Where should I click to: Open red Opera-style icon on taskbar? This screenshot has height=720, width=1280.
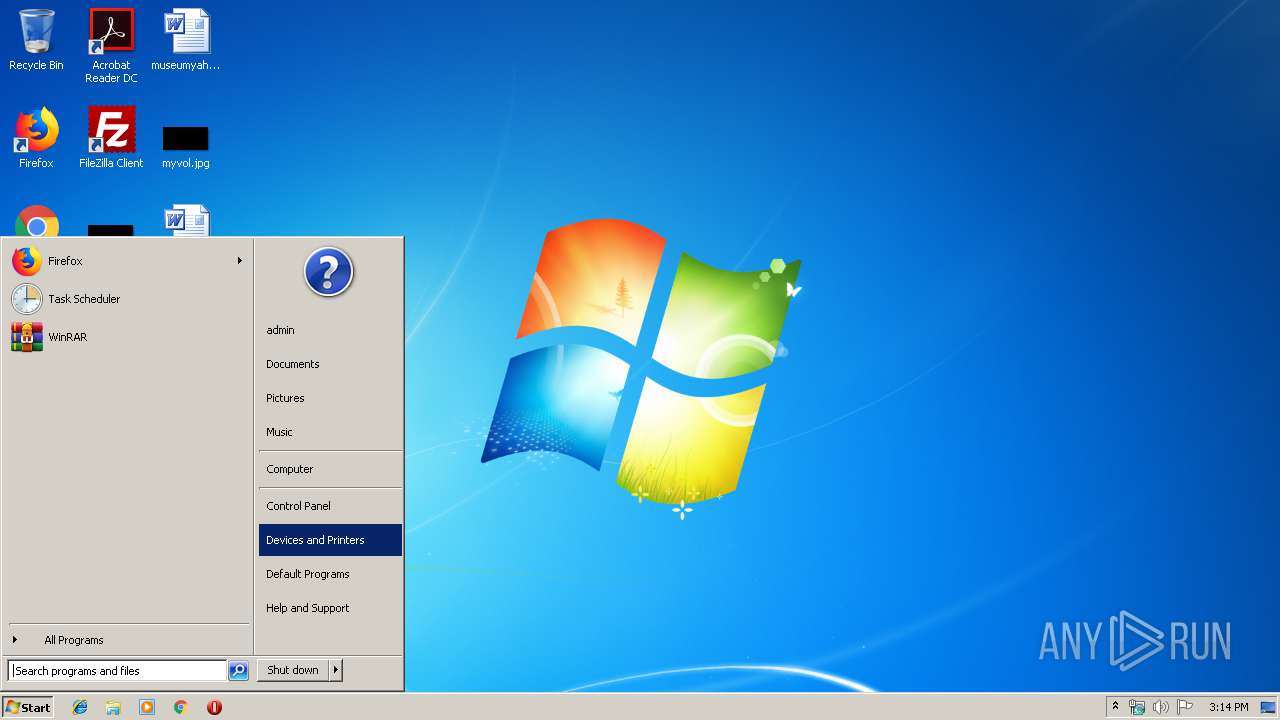coord(214,707)
